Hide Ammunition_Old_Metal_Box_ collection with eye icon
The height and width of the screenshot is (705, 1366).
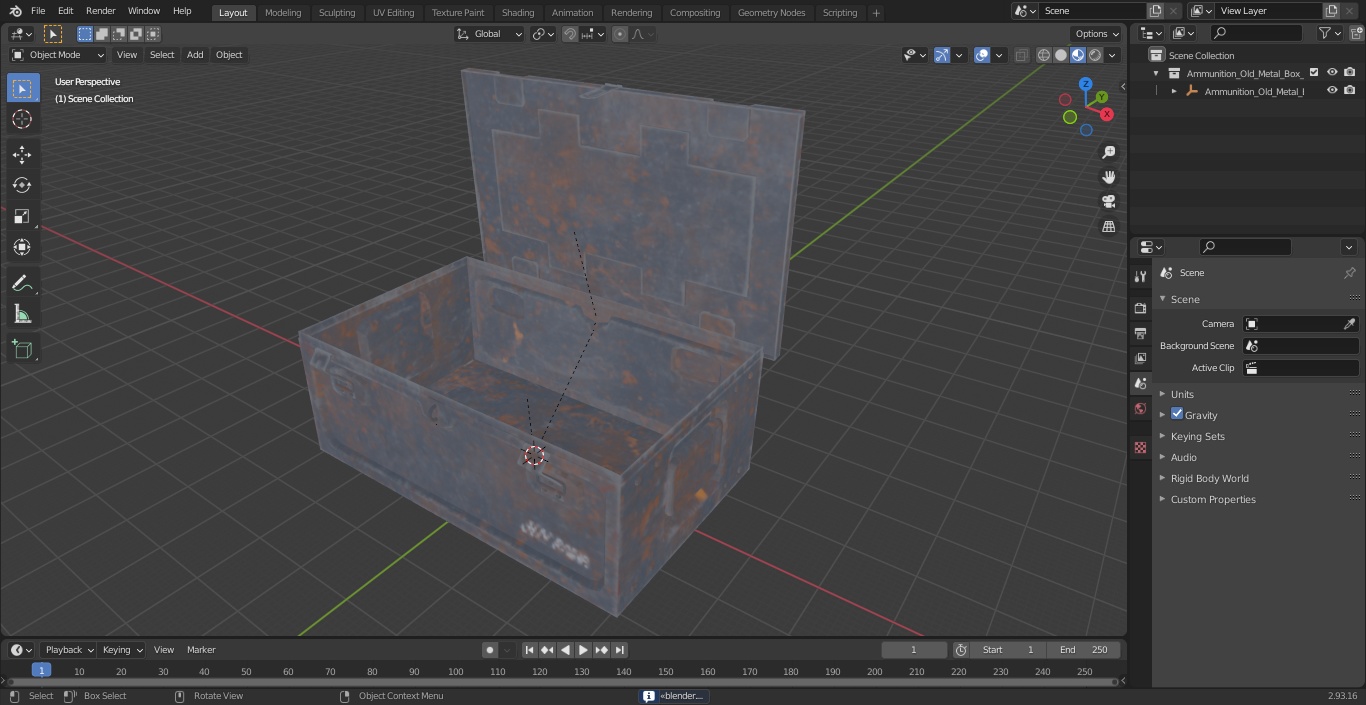point(1332,72)
